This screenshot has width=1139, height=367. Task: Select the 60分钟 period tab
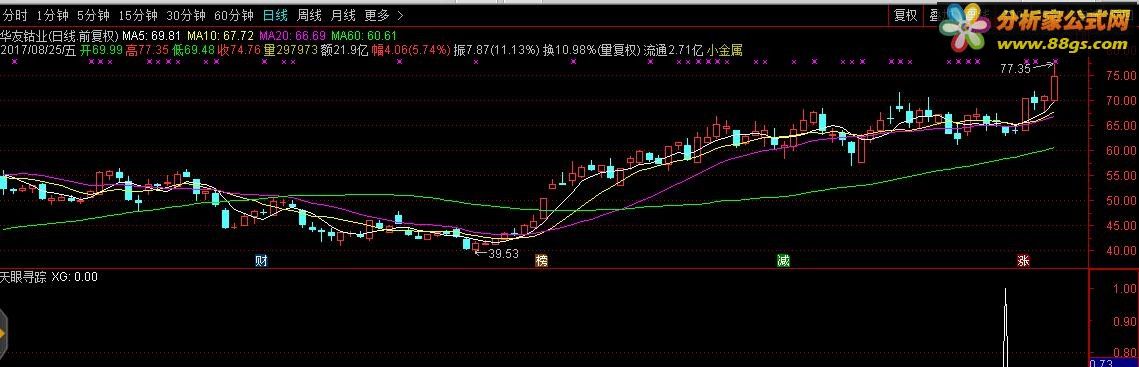tap(234, 15)
